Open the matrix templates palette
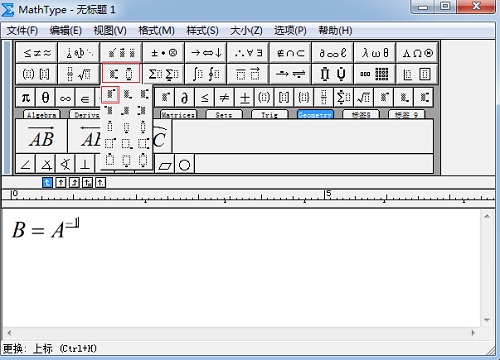Viewport: 500px width, 360px height. [375, 74]
